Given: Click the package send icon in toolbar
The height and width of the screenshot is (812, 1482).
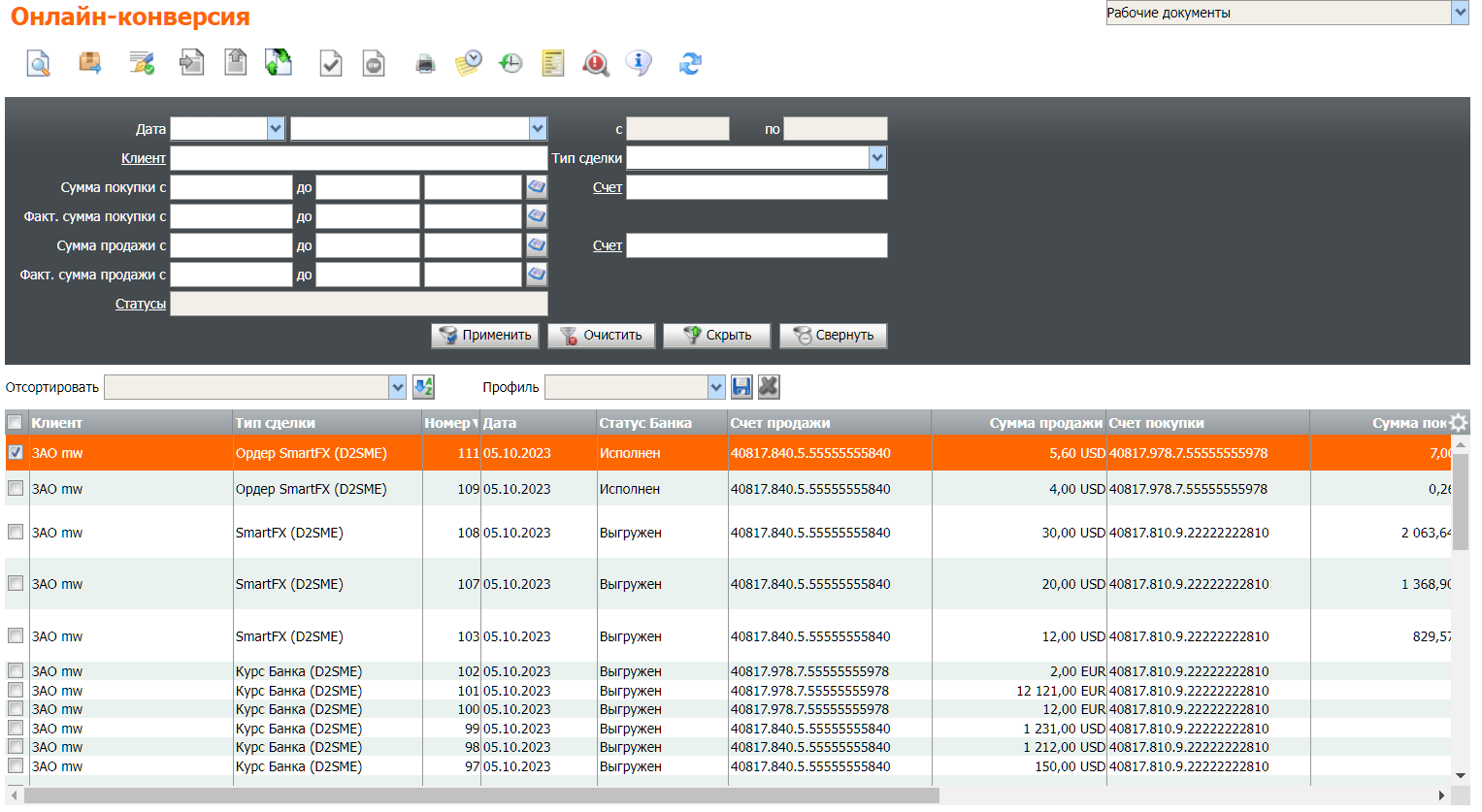Looking at the screenshot, I should tap(90, 63).
